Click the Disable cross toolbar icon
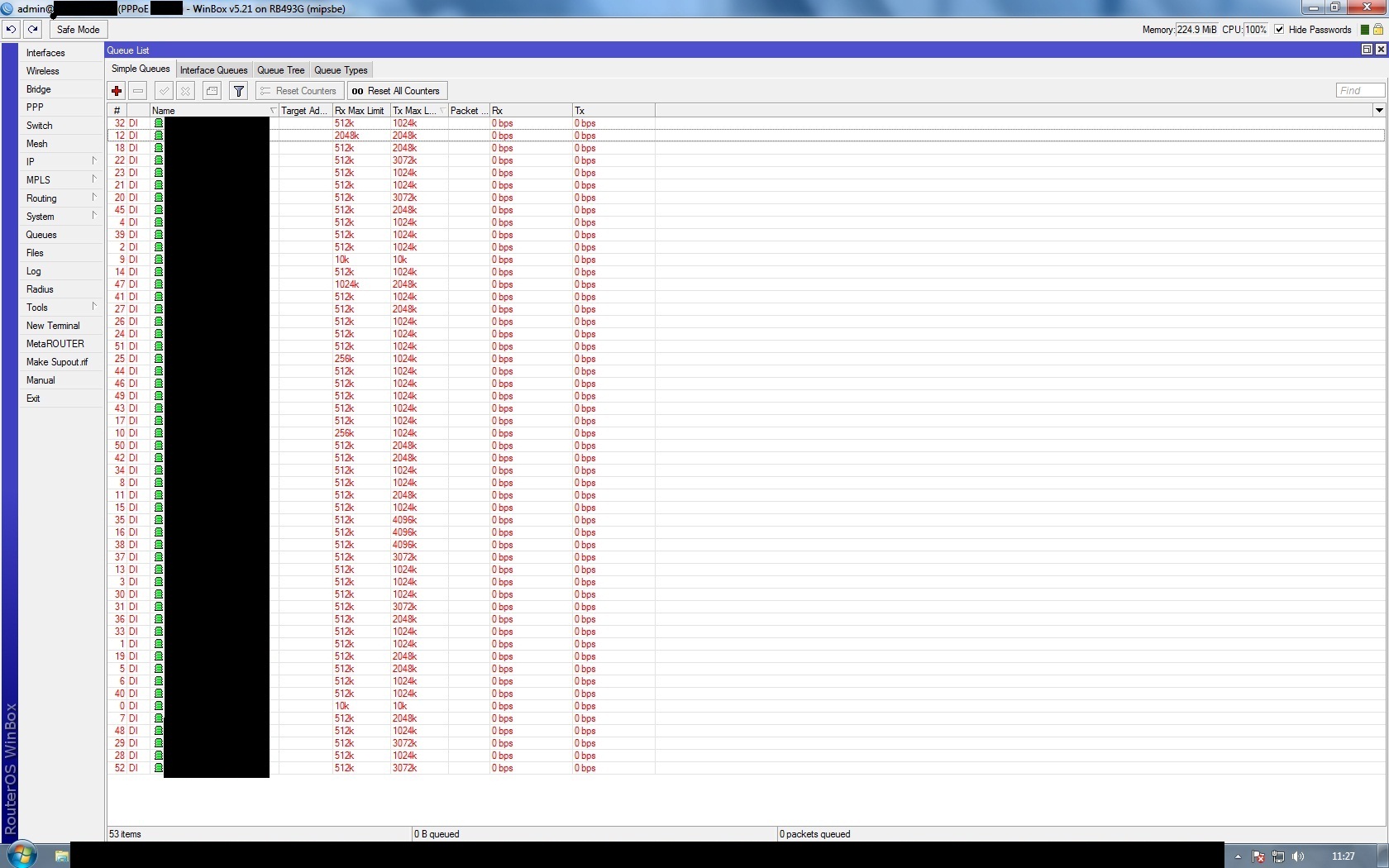1389x868 pixels. (186, 91)
